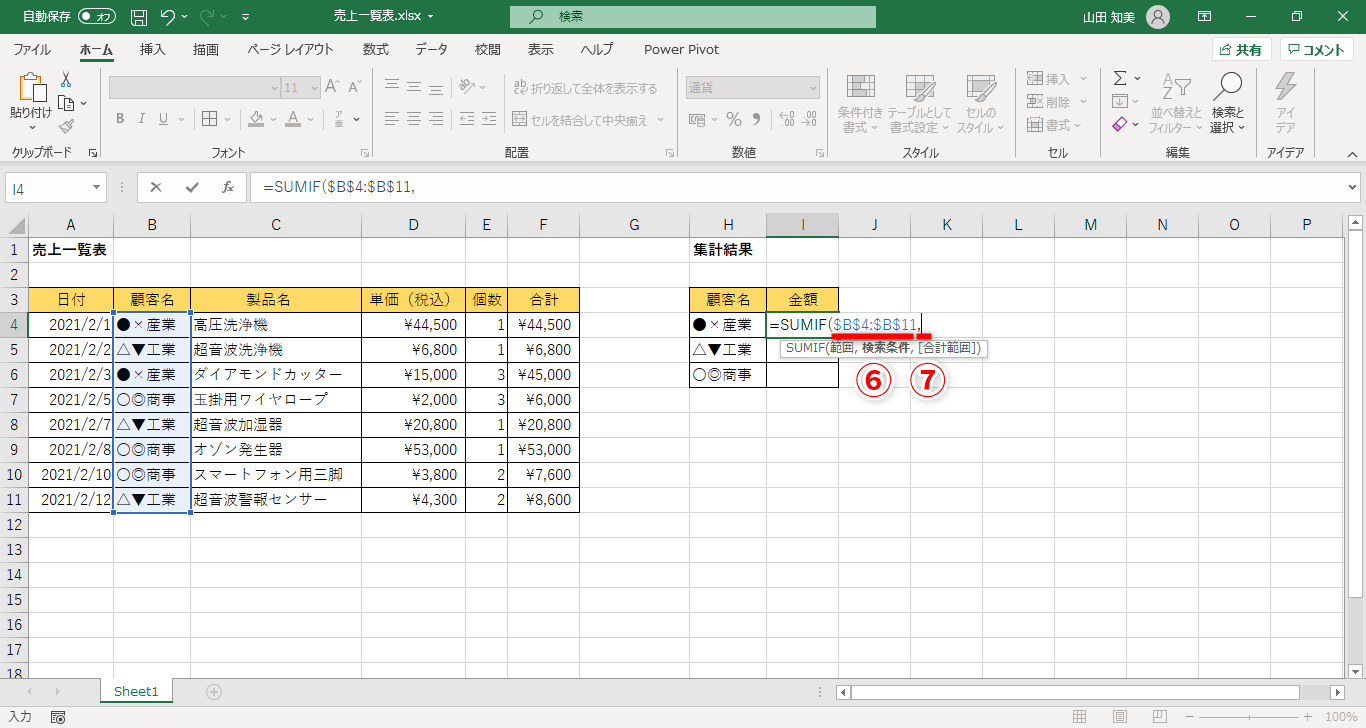Click the Cut scissors icon

(x=66, y=80)
